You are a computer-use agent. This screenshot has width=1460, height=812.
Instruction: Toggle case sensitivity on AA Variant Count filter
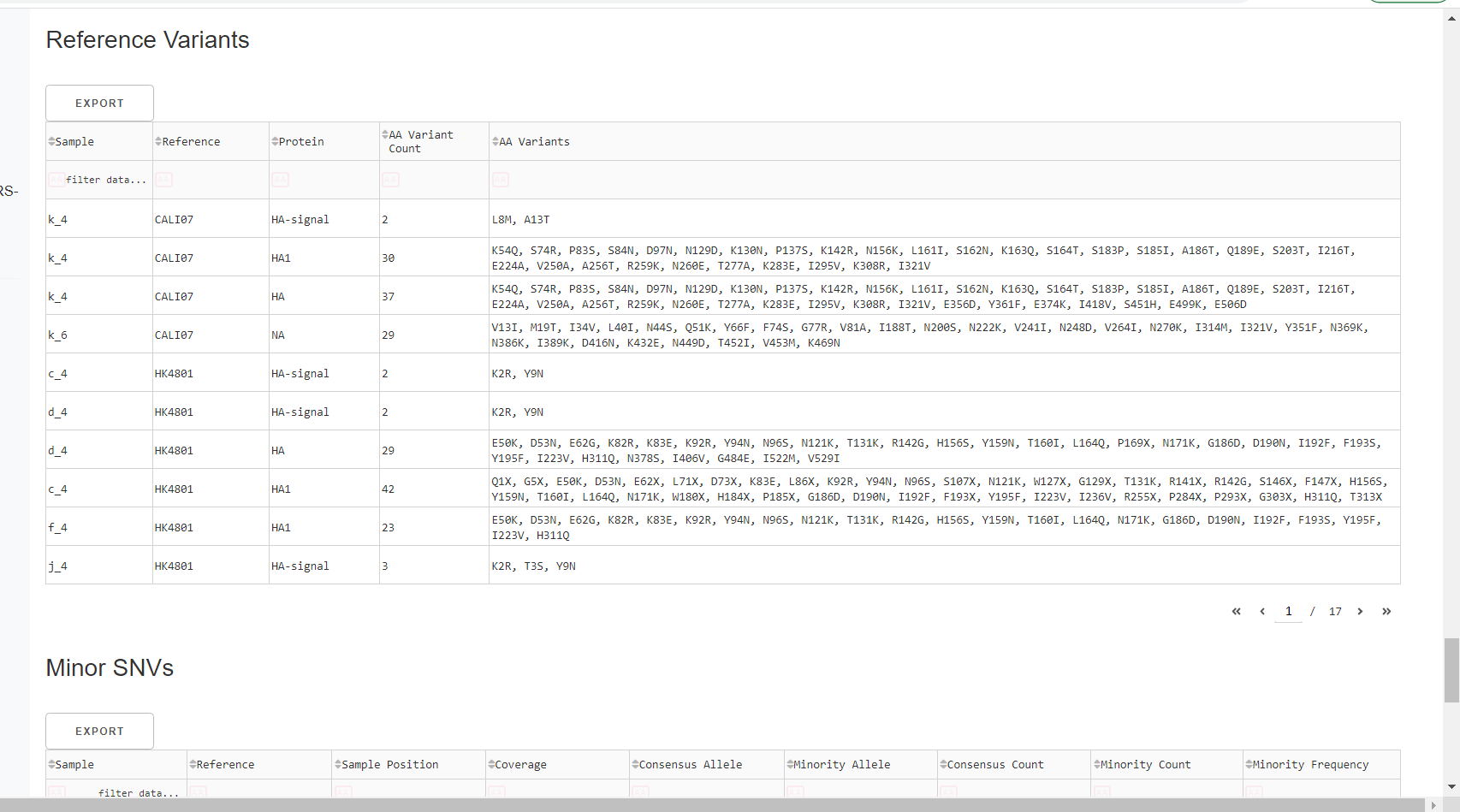coord(390,180)
